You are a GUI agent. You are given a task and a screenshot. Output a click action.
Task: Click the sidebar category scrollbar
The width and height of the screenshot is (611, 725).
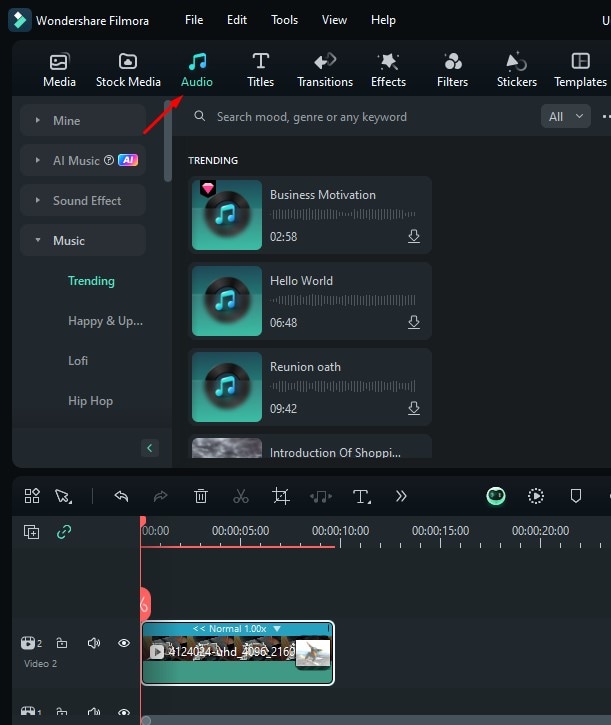click(x=167, y=141)
